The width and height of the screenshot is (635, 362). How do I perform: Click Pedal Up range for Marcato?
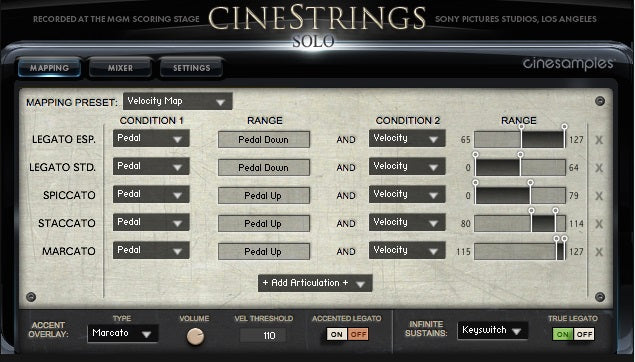pyautogui.click(x=264, y=251)
